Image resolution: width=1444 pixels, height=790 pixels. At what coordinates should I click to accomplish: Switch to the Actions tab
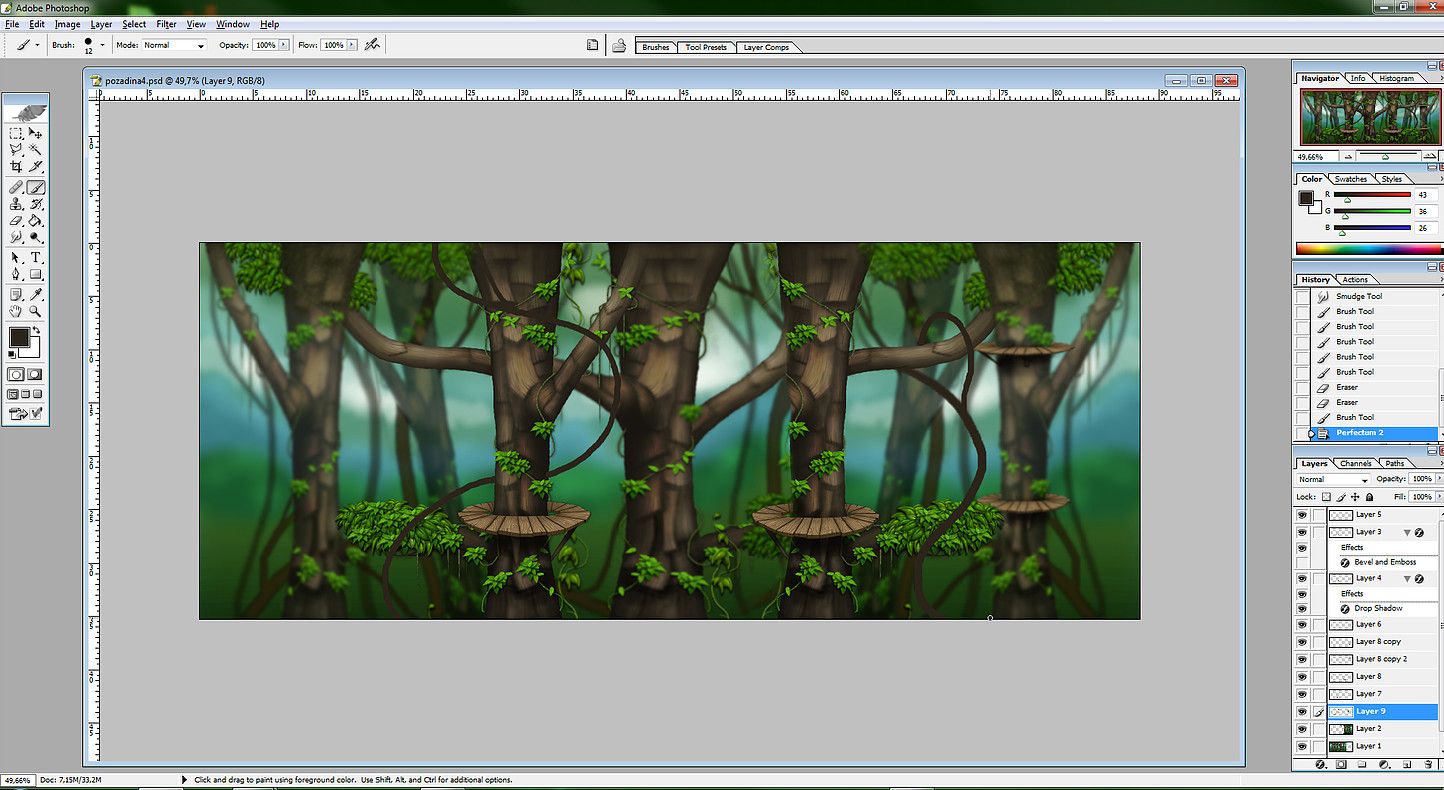(1355, 280)
